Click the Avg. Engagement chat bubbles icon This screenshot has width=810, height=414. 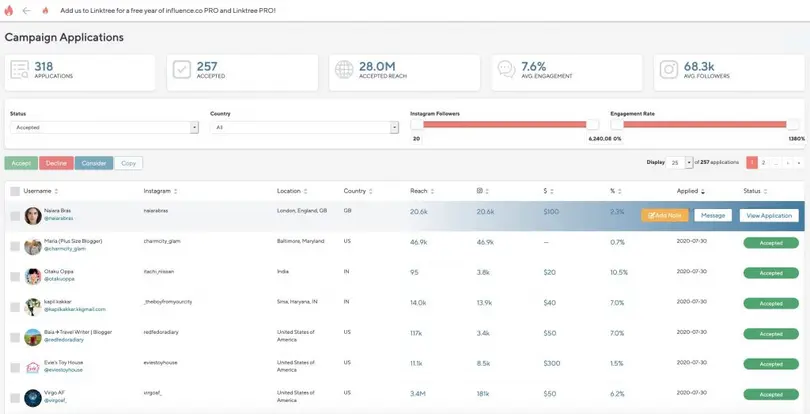[x=506, y=70]
